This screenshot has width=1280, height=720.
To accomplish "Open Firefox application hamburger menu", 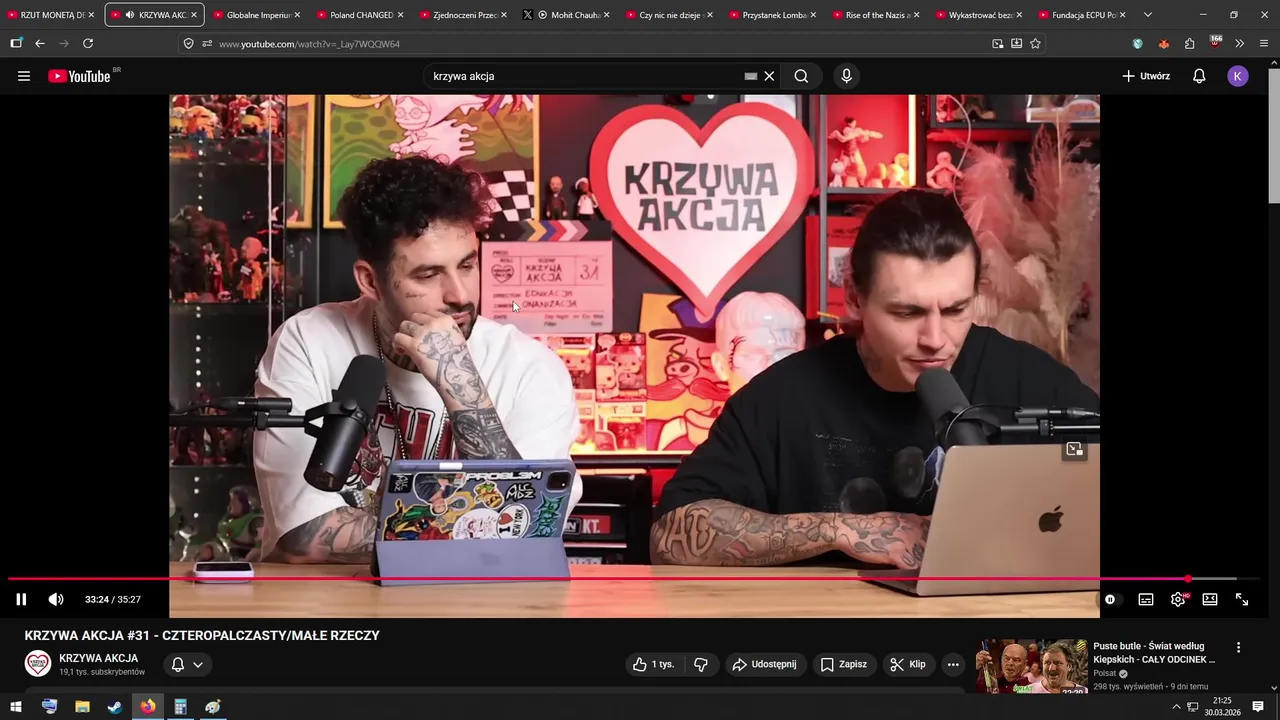I will (x=1264, y=43).
